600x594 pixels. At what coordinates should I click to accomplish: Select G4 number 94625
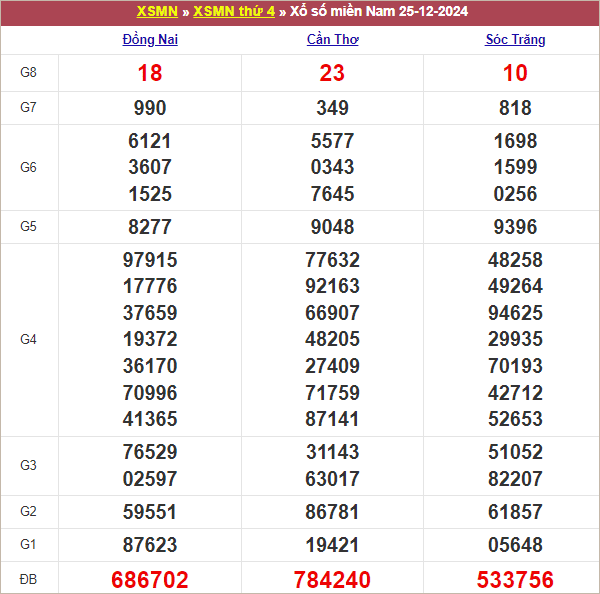[x=515, y=313]
